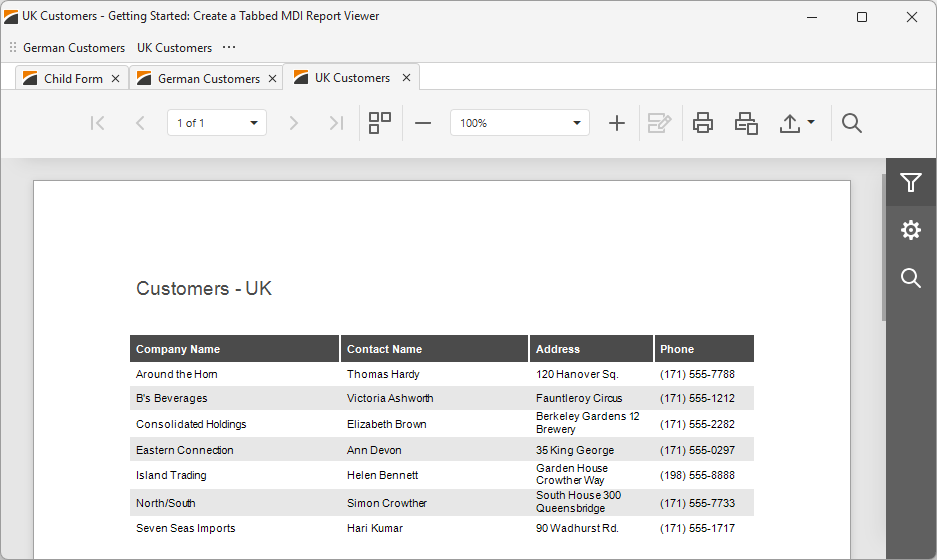Open the toolbar overflow ellipsis
The height and width of the screenshot is (560, 937).
(229, 47)
